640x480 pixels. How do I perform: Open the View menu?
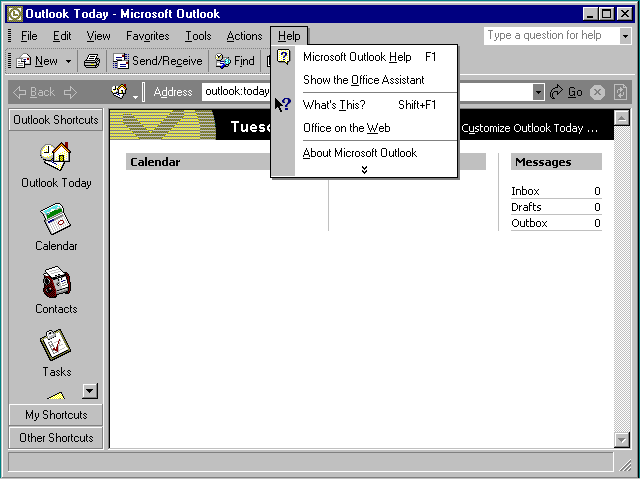[98, 36]
